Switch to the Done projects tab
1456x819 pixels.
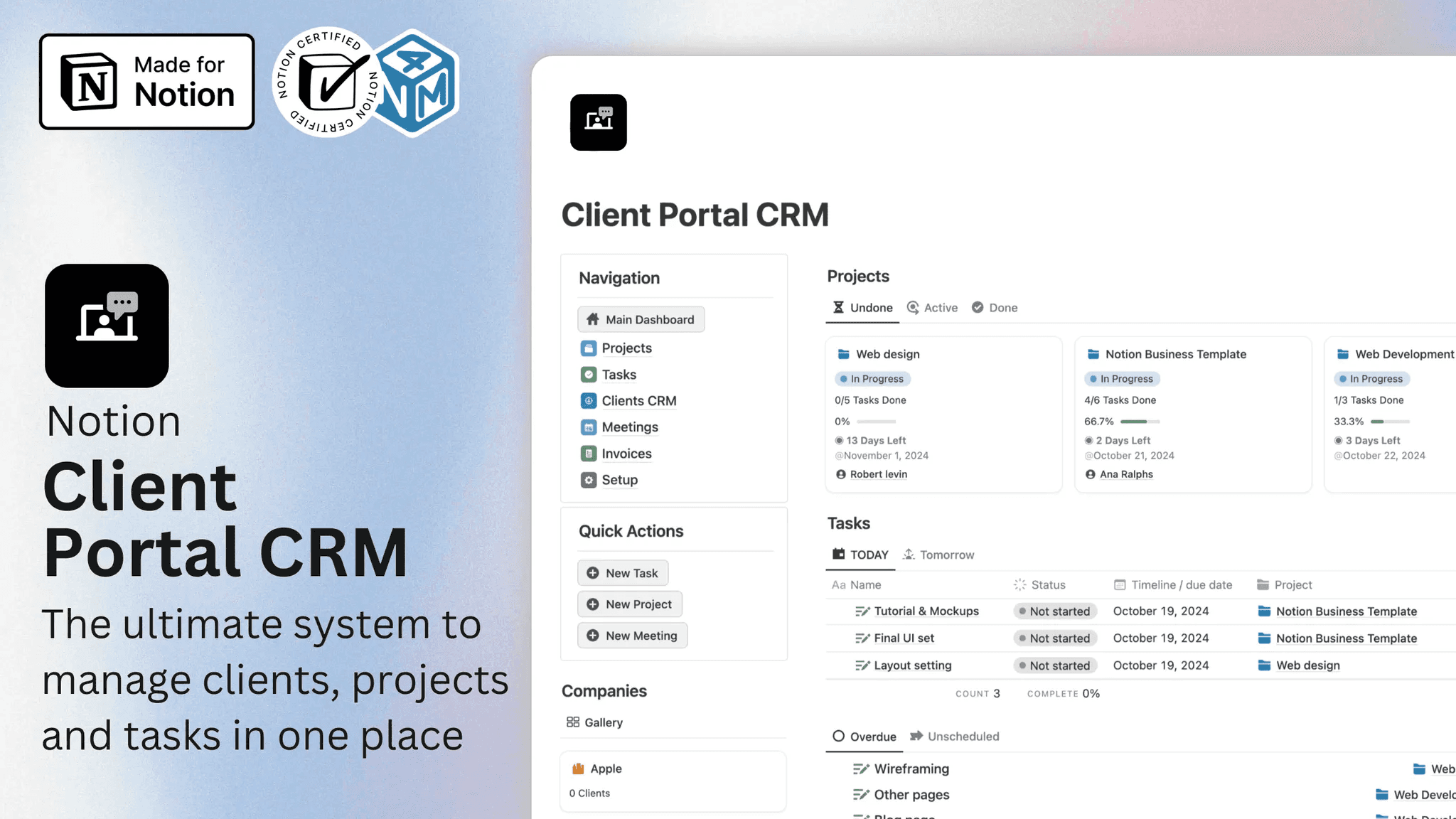coord(995,308)
